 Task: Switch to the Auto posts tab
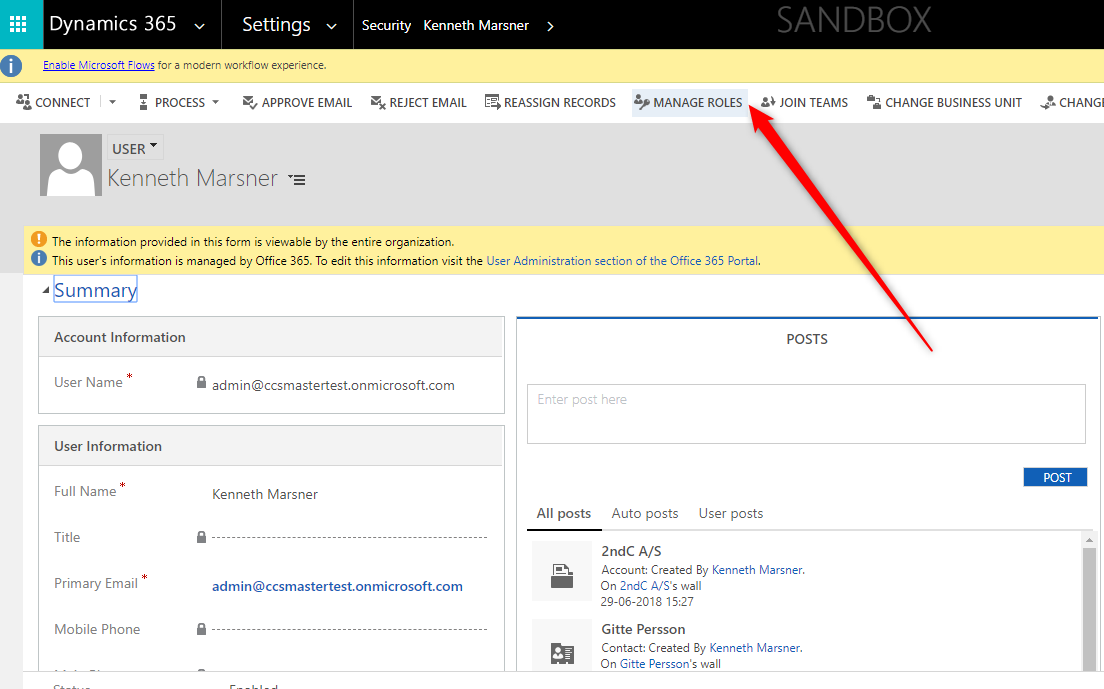[645, 513]
